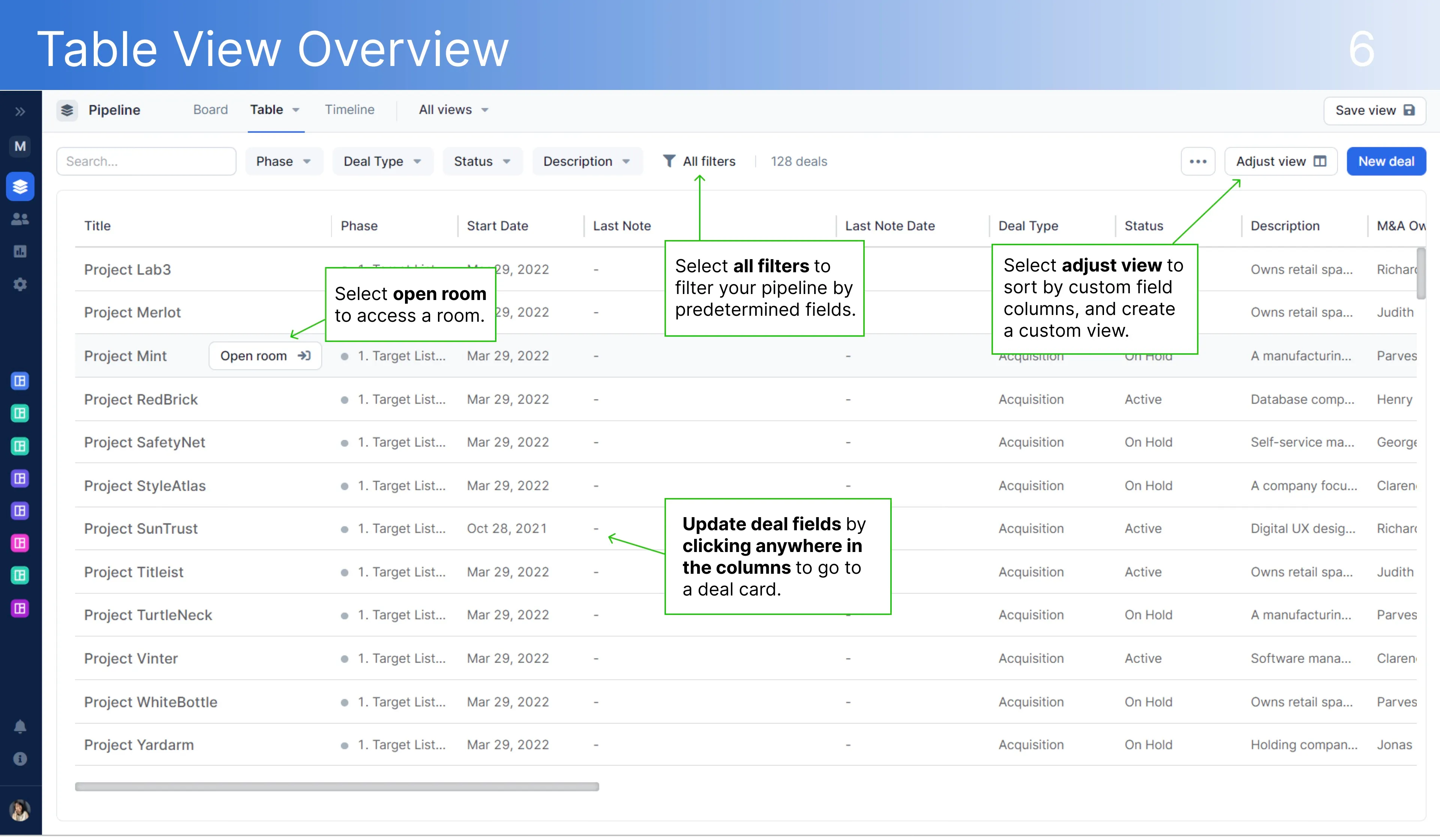Screen dimensions: 1440x840
Task: Click the info icon in sidebar
Action: 20,759
